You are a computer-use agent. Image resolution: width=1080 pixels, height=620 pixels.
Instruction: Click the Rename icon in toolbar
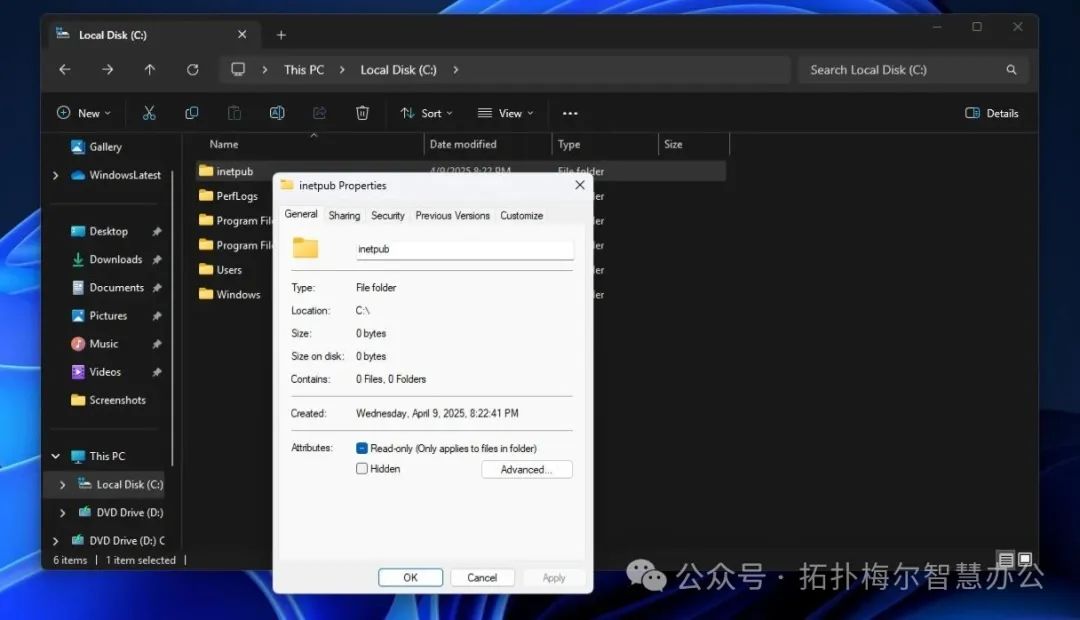[x=277, y=113]
